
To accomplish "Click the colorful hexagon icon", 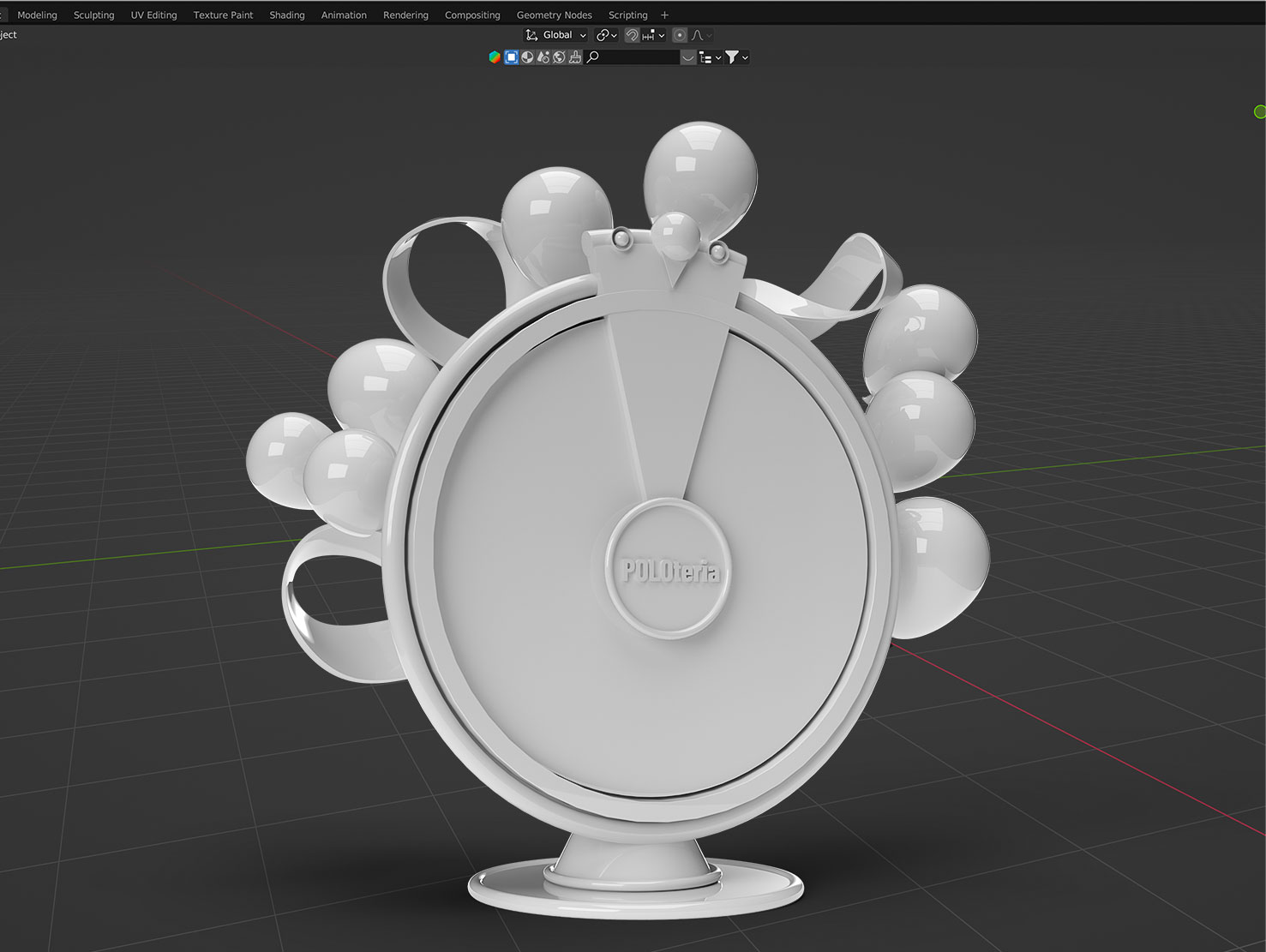I will 495,57.
